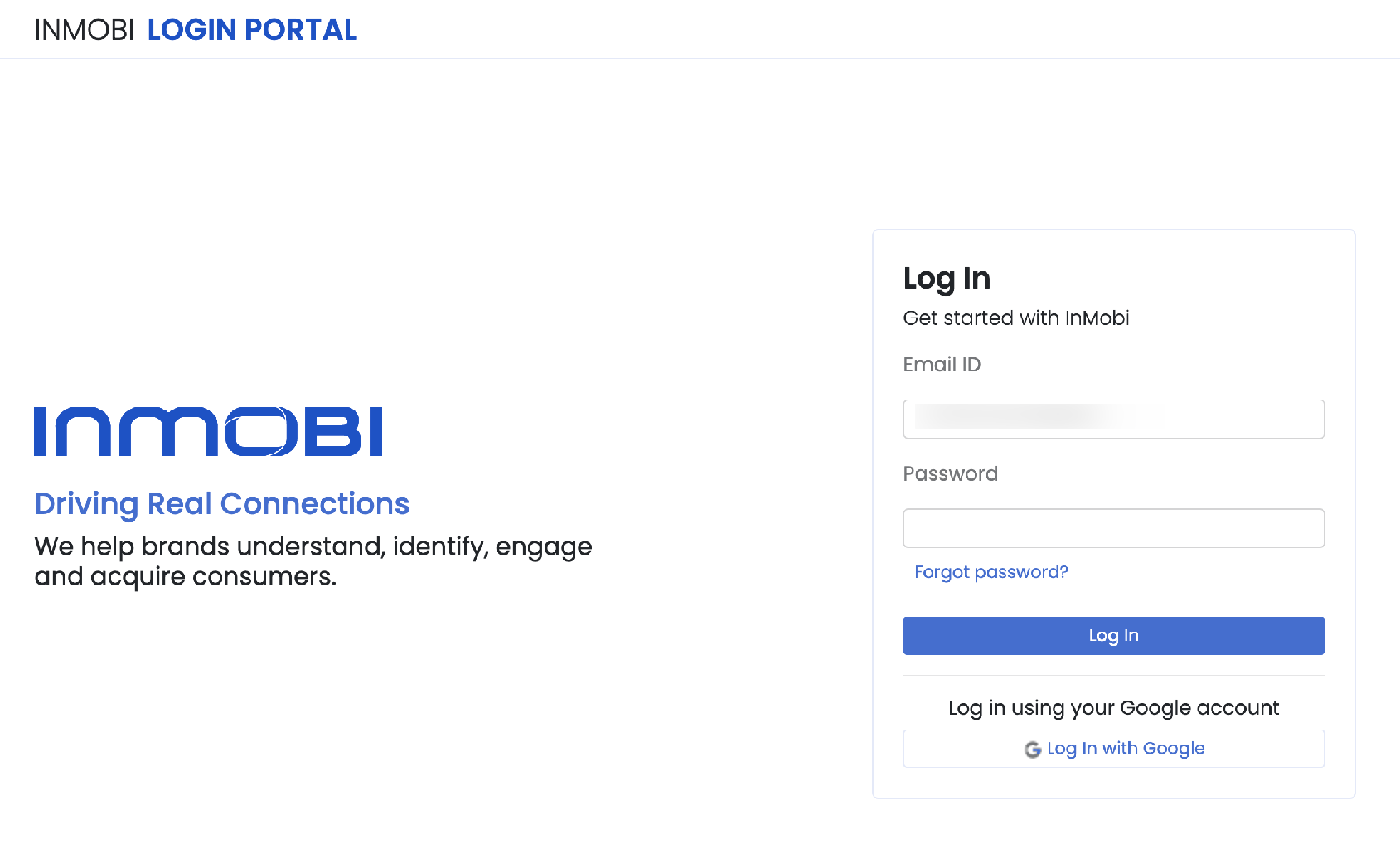This screenshot has width=1400, height=849.
Task: Click the InMobi logo graphic
Action: point(208,431)
